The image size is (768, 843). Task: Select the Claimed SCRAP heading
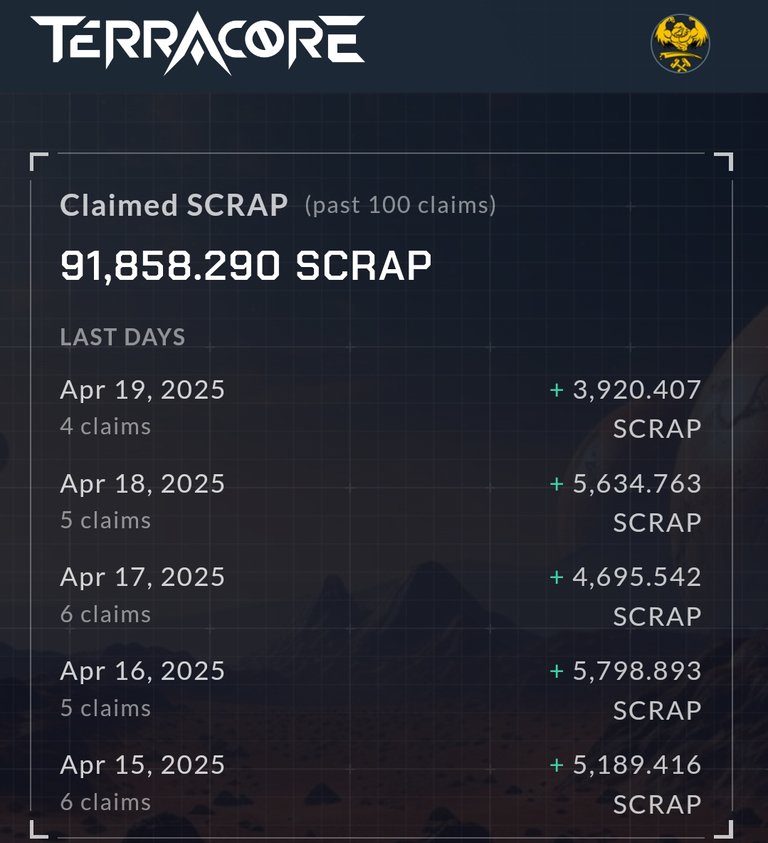point(174,205)
